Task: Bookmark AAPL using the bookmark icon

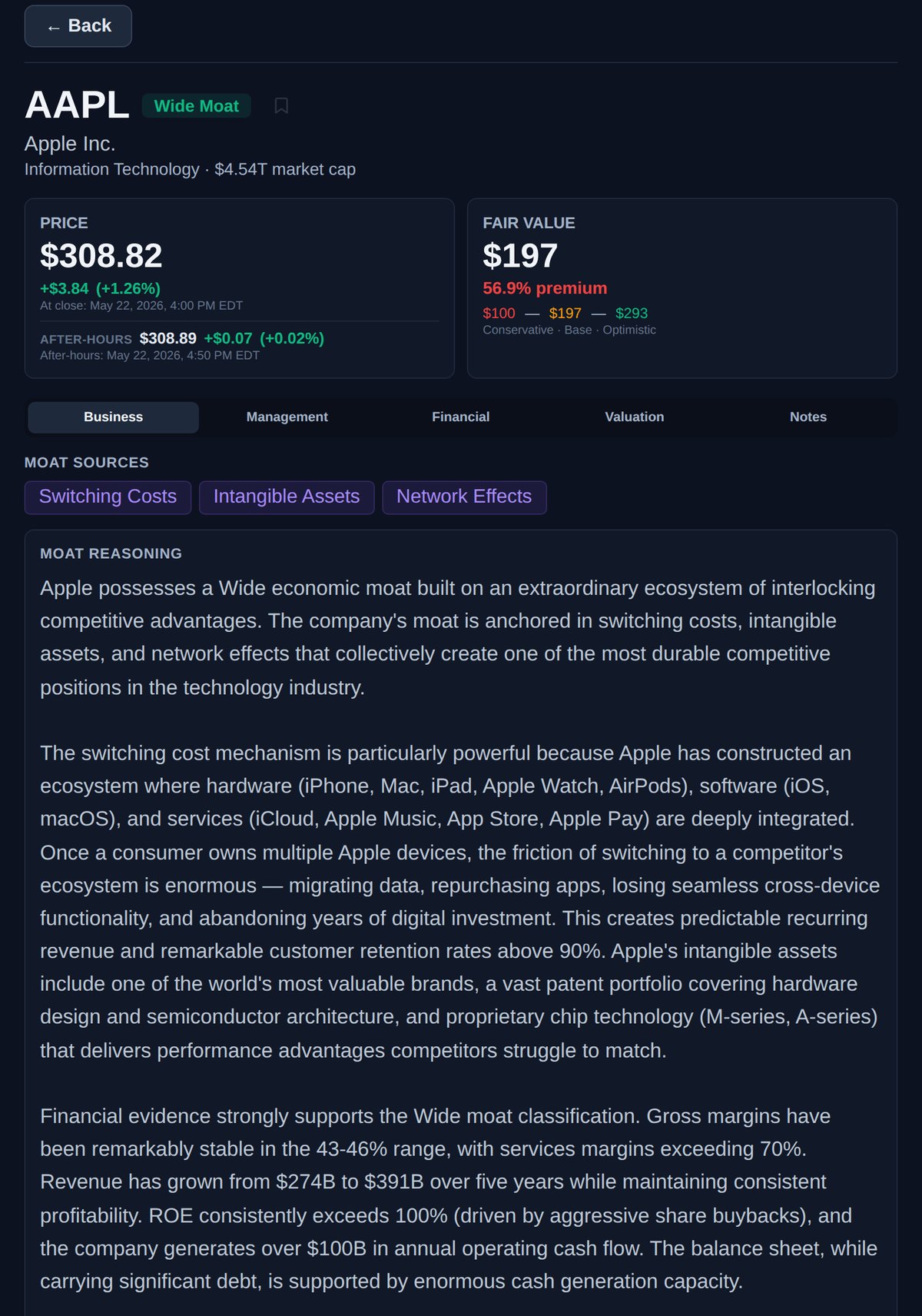Action: pyautogui.click(x=281, y=105)
